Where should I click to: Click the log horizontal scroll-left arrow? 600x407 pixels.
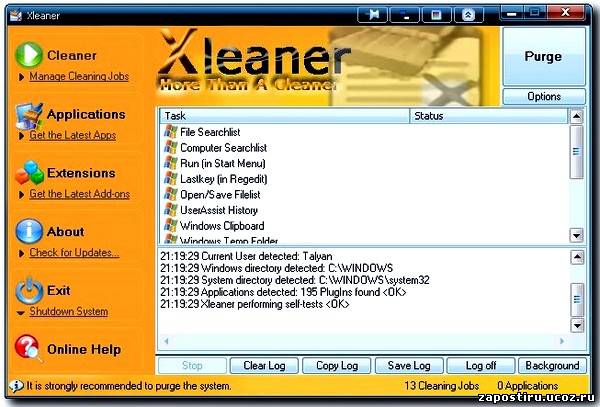pyautogui.click(x=166, y=340)
